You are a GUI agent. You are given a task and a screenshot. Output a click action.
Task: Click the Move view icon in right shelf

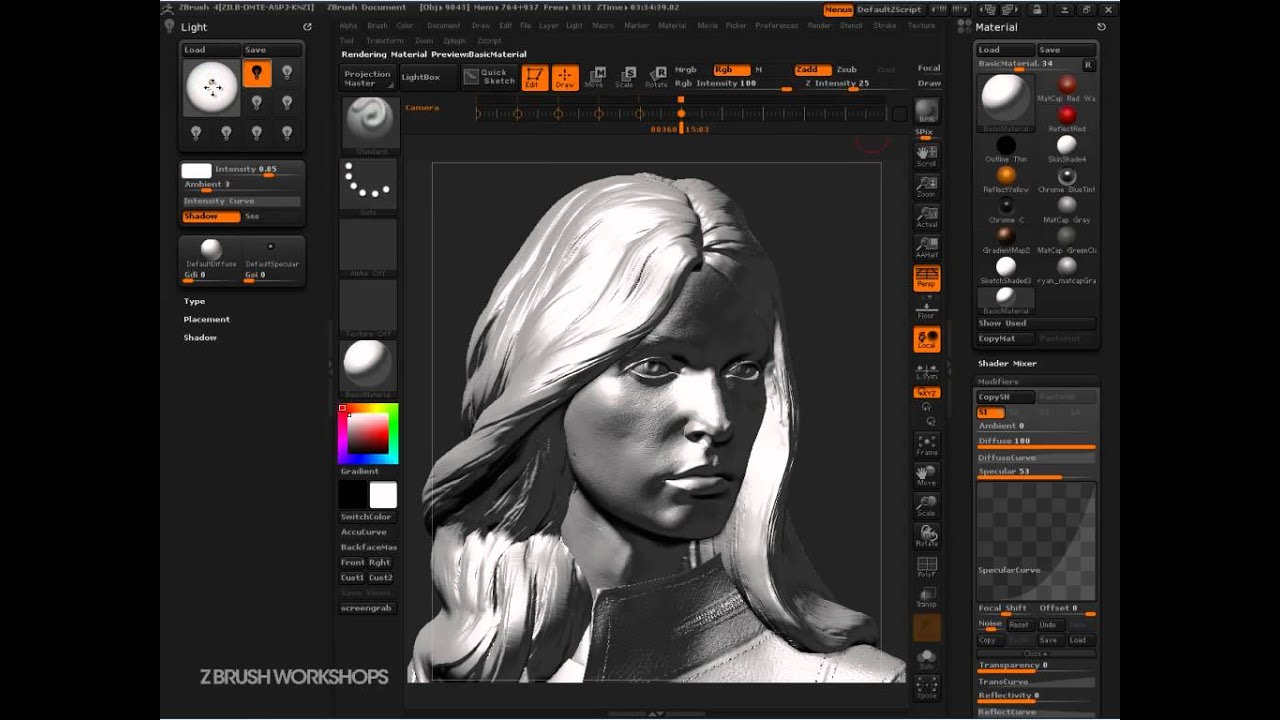[x=927, y=475]
